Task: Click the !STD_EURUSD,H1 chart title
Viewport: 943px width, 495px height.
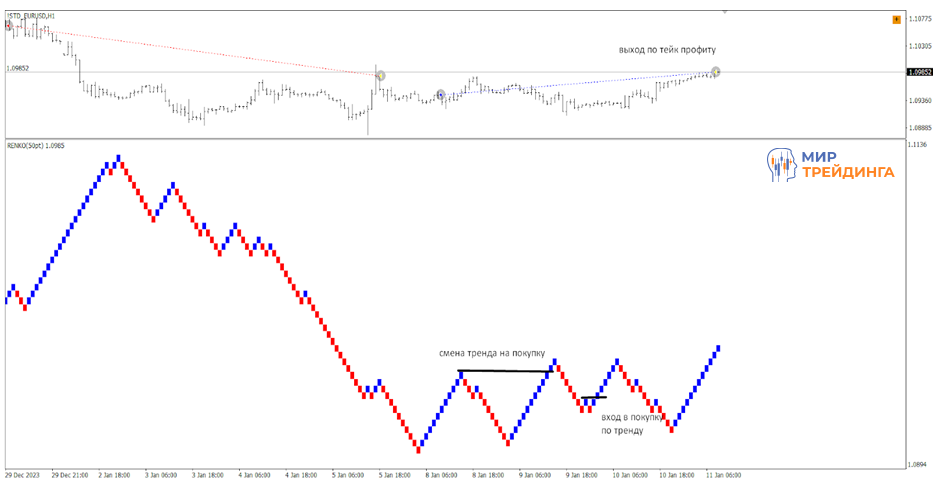Action: pyautogui.click(x=31, y=17)
